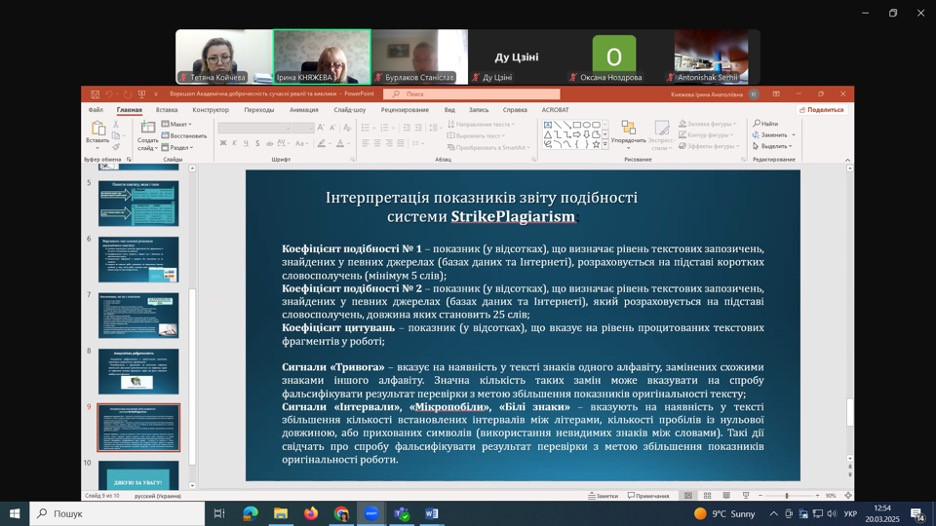Click the text highlight color marker

pyautogui.click(x=322, y=143)
